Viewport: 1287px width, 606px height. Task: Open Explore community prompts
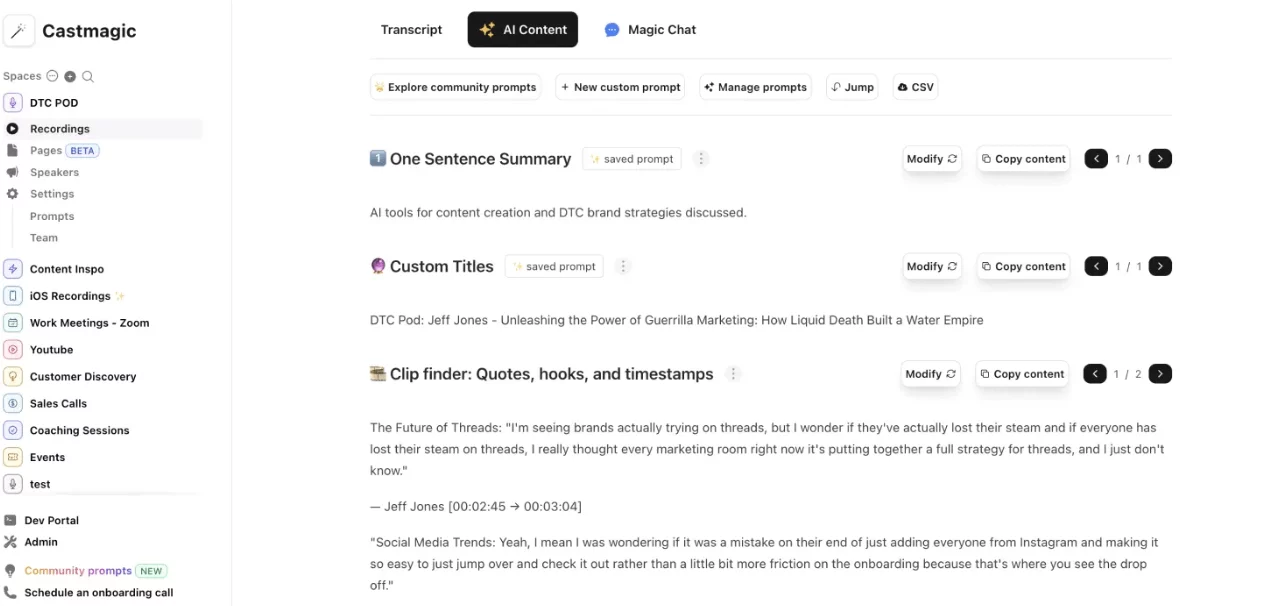[455, 87]
